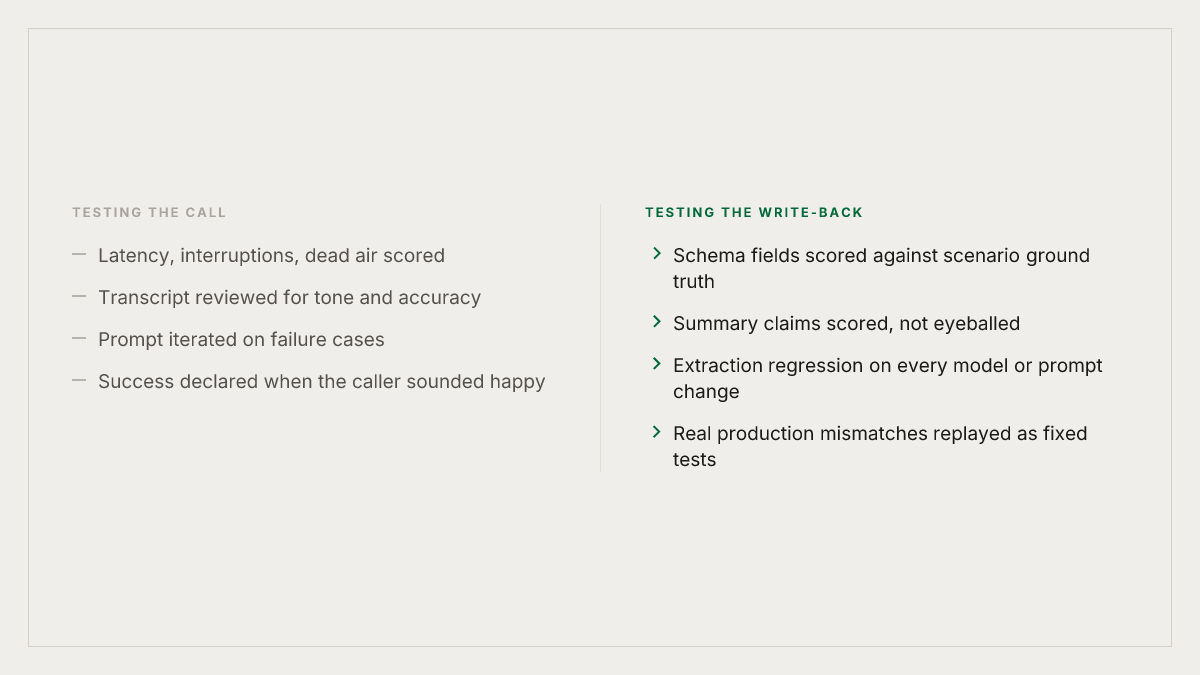
Task: Click the chevron beside Extraction regression
Action: (x=657, y=364)
